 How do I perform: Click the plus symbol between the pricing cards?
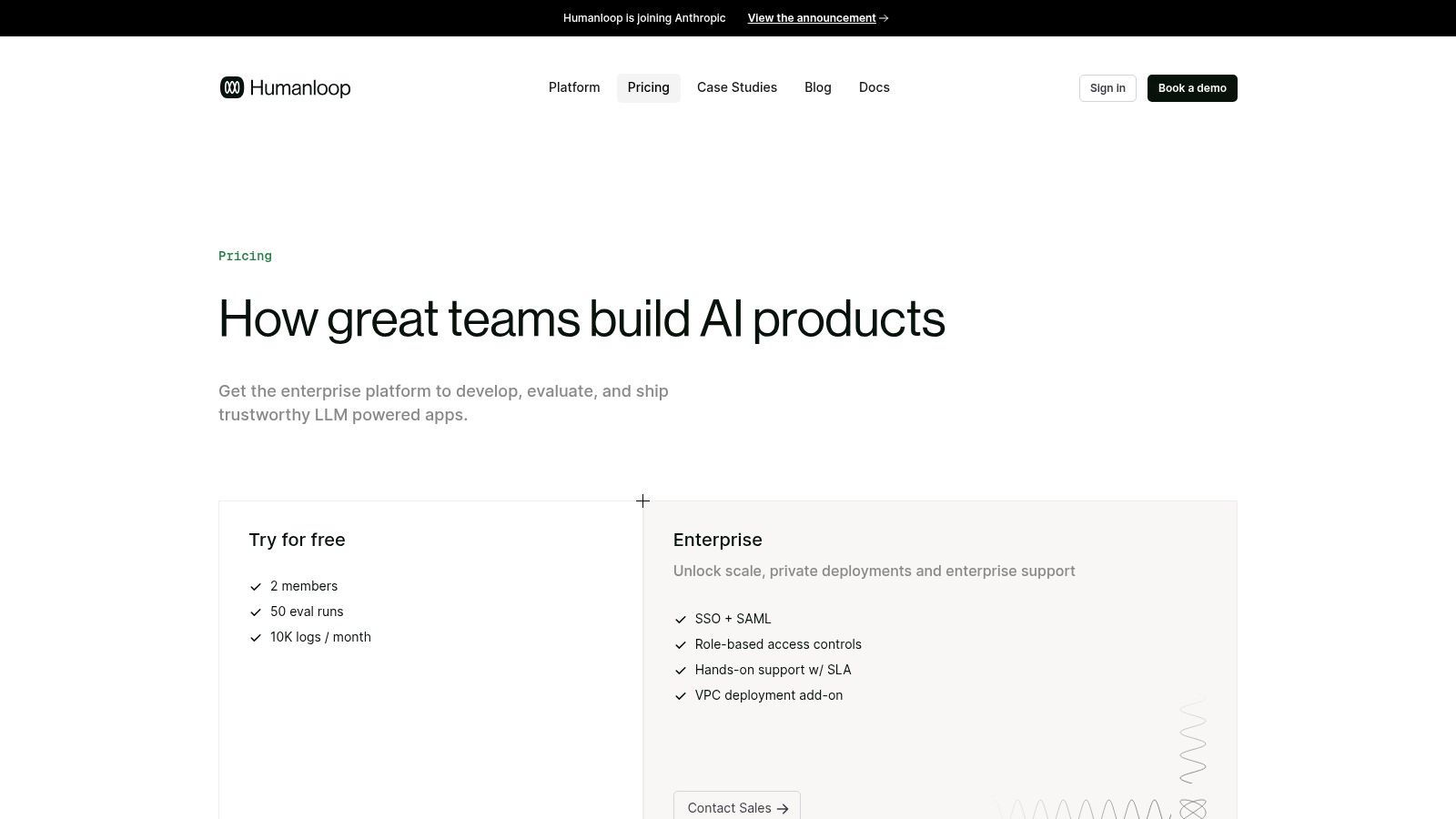point(642,500)
